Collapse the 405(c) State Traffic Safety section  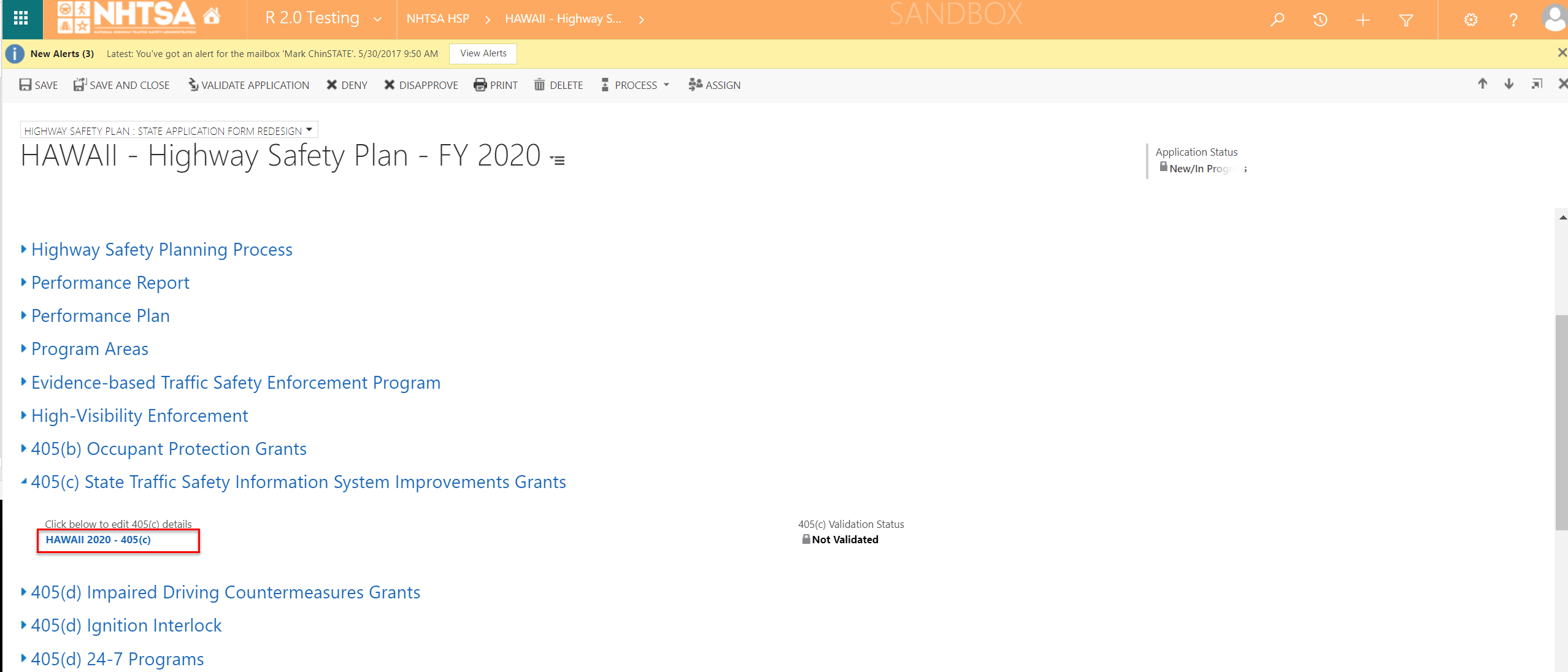coord(298,482)
